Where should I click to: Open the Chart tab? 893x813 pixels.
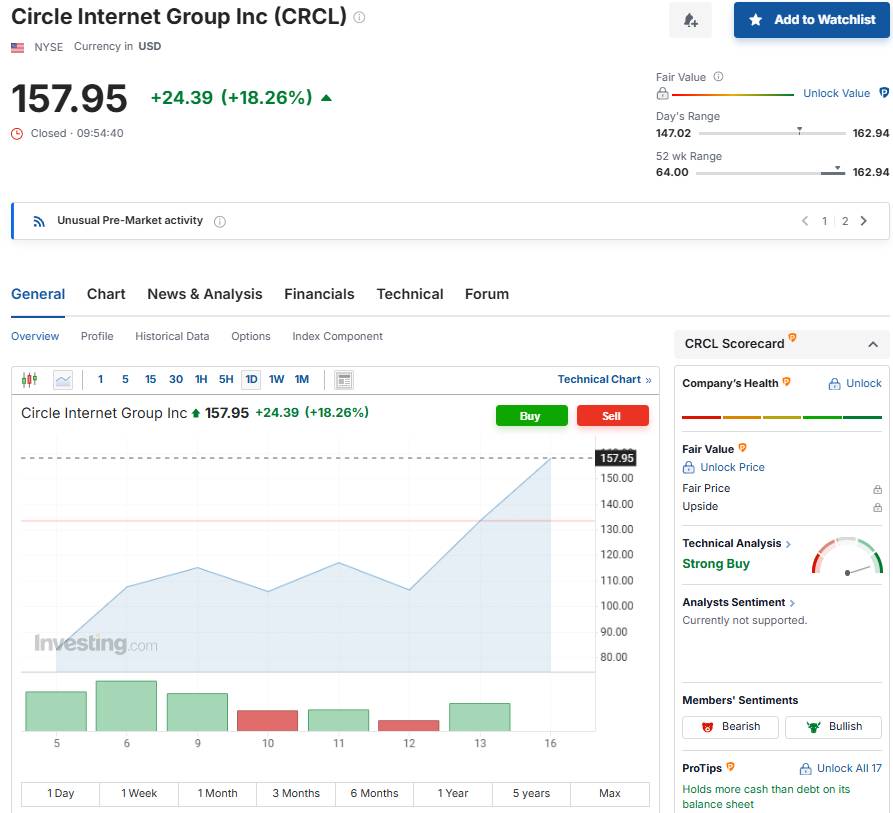106,294
